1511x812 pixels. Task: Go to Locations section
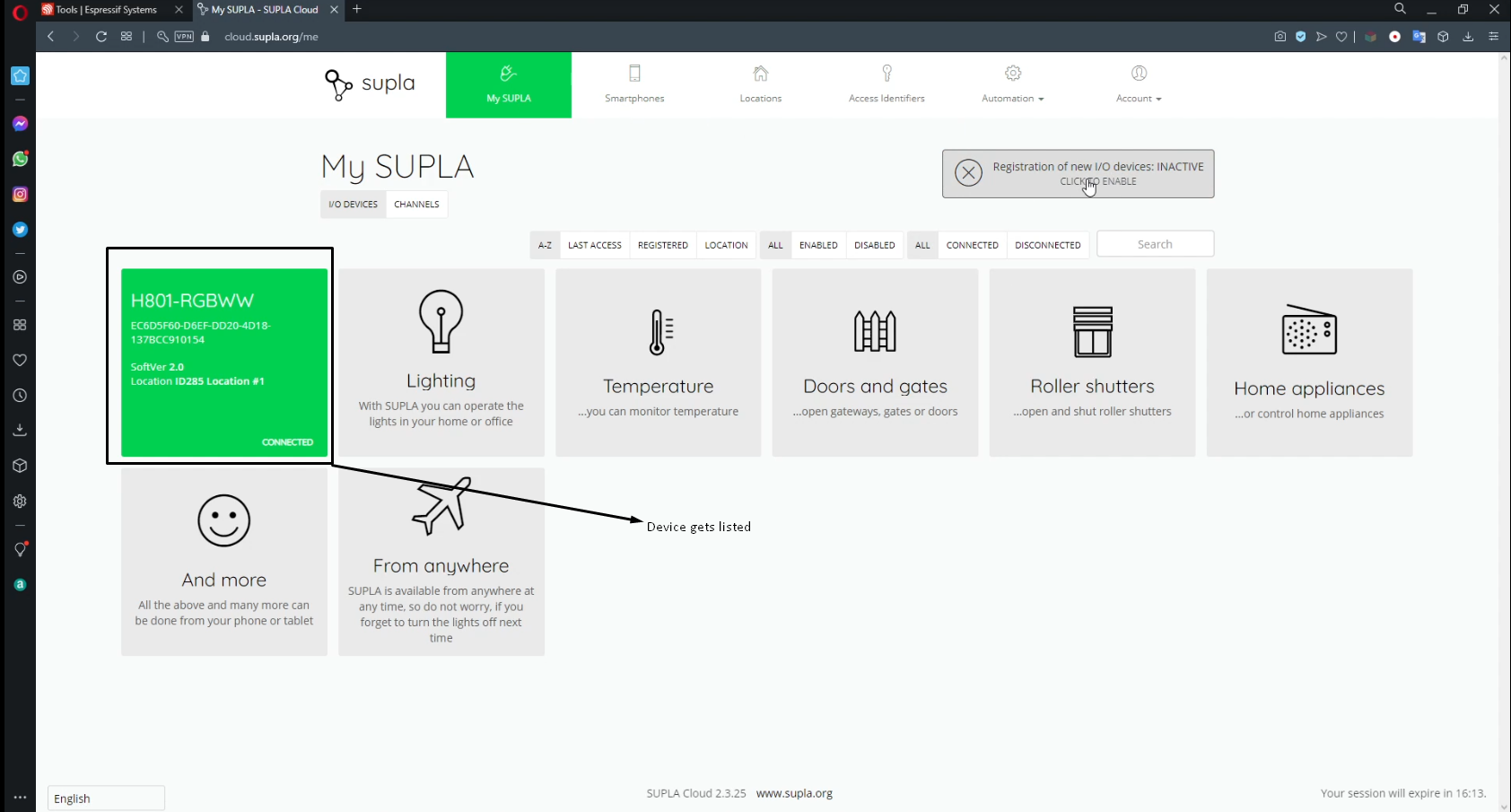pyautogui.click(x=761, y=85)
